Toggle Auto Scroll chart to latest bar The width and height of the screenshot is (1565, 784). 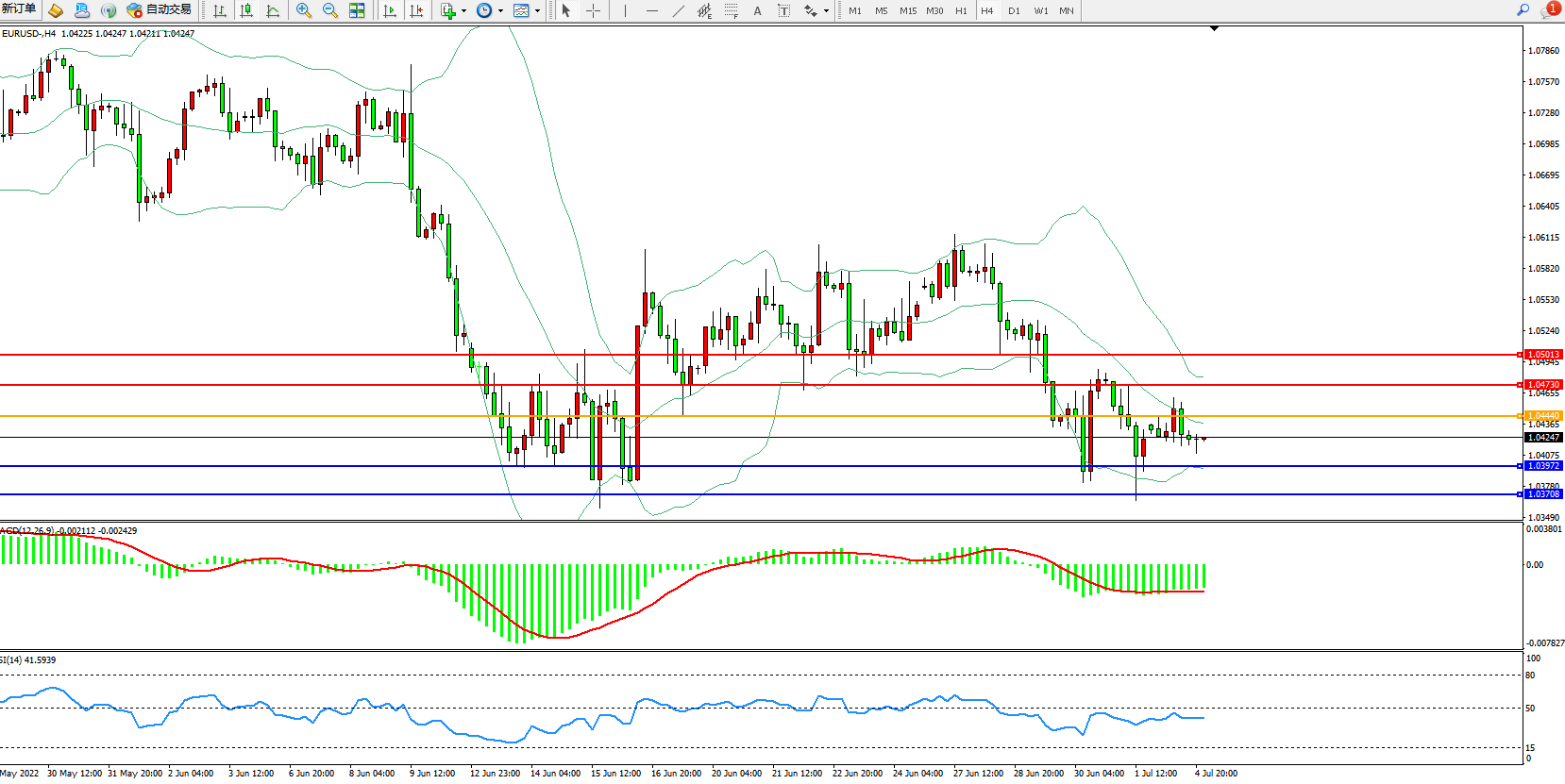[x=390, y=10]
